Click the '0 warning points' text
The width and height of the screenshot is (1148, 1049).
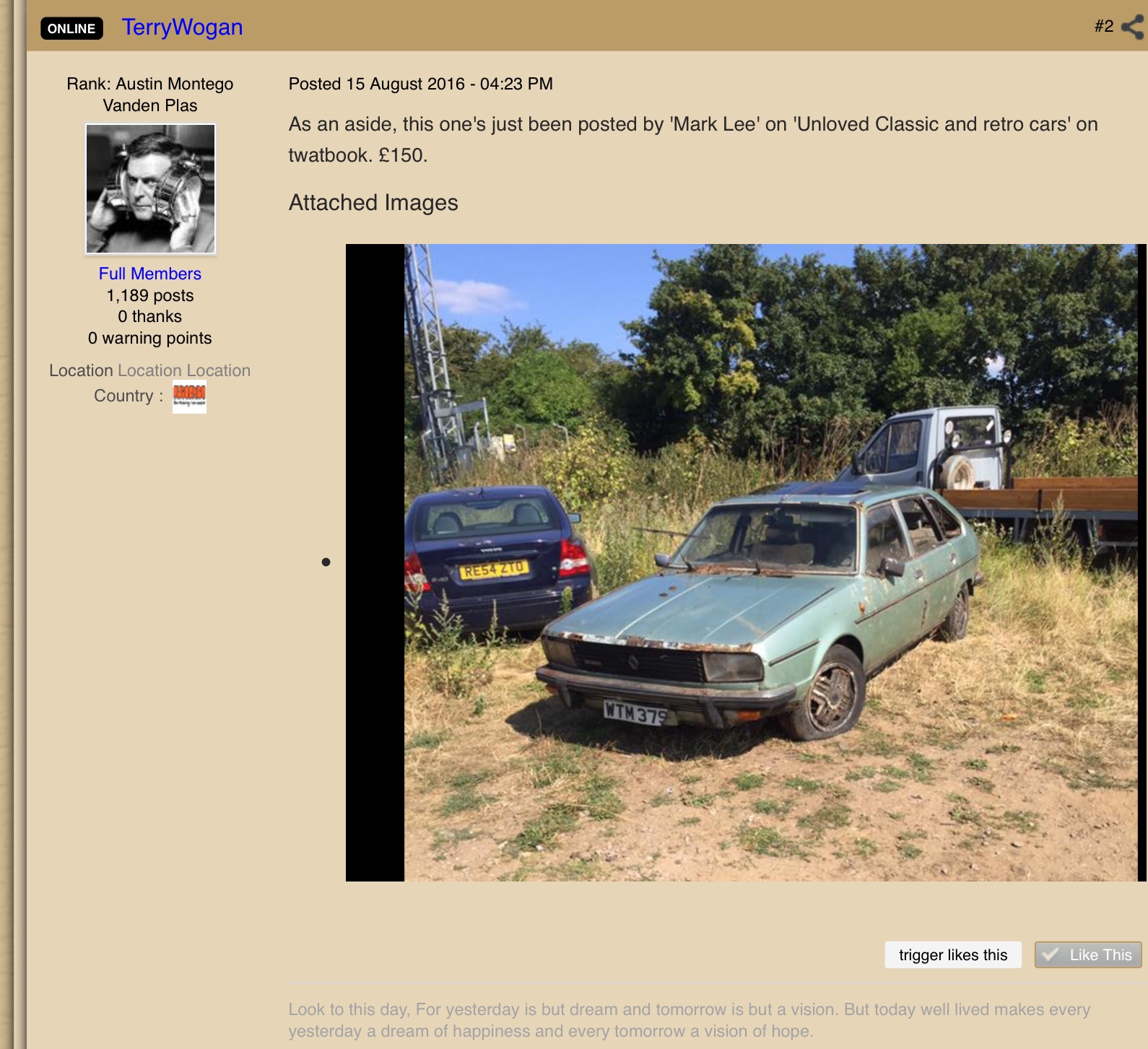[150, 338]
